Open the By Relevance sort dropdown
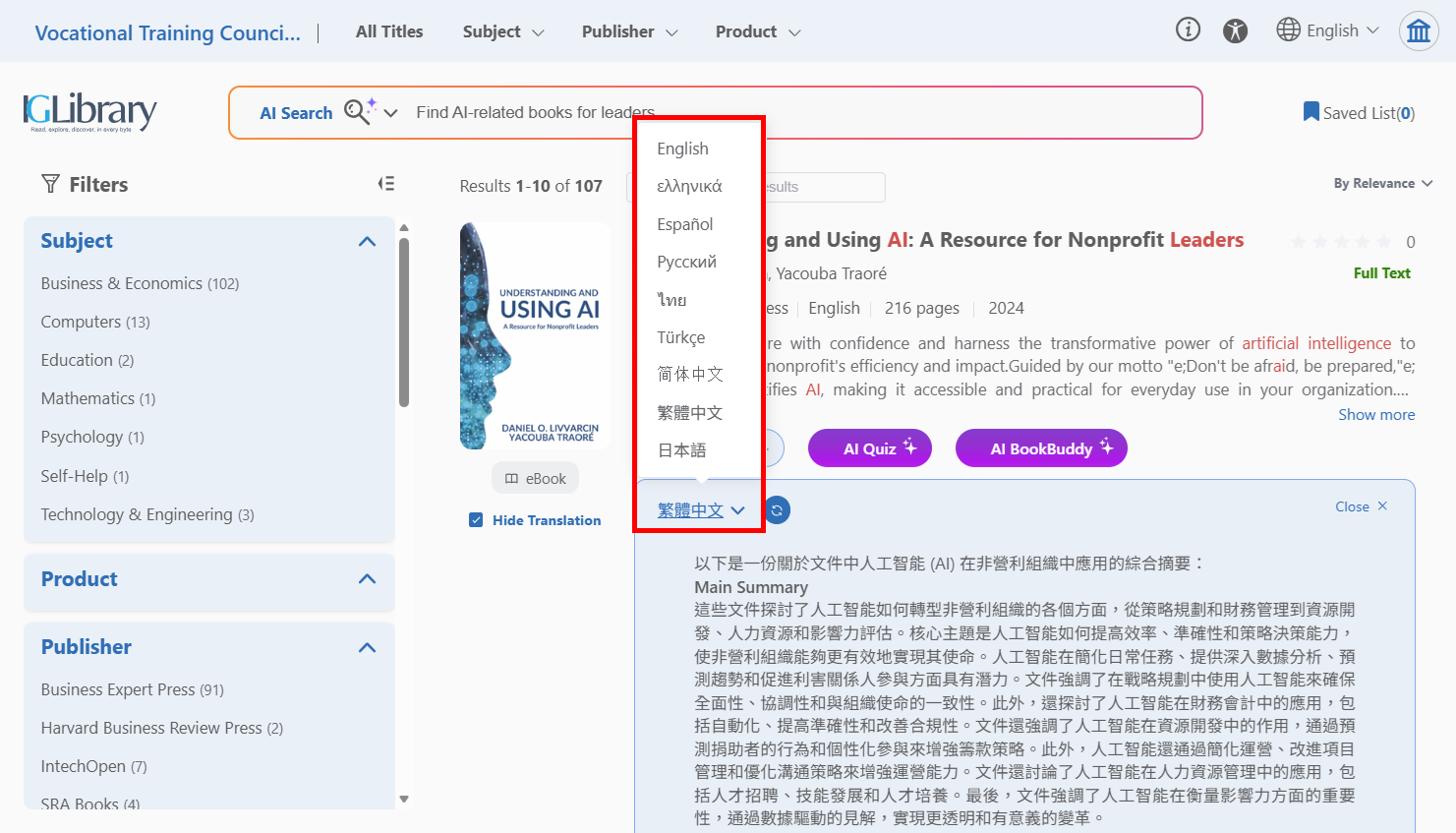 1383,184
